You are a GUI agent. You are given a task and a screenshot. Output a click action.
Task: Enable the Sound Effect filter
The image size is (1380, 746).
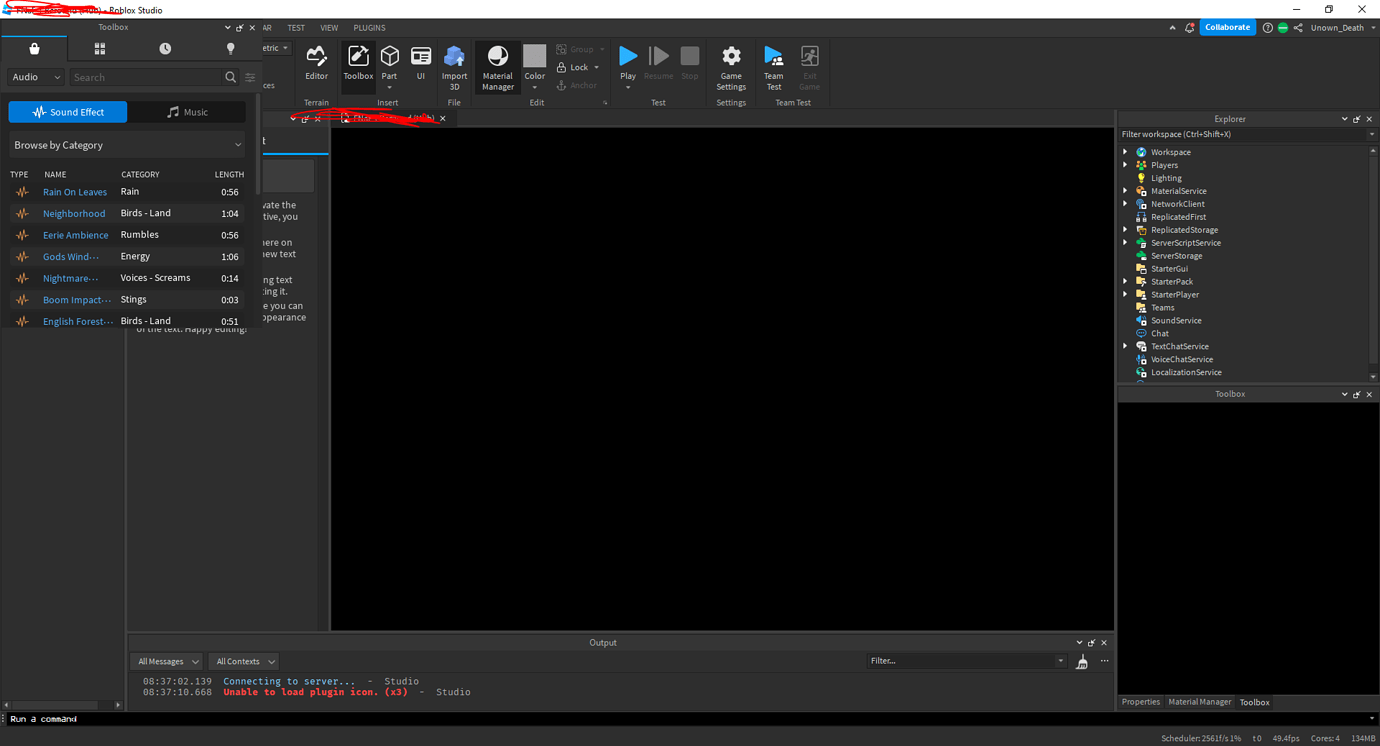67,111
